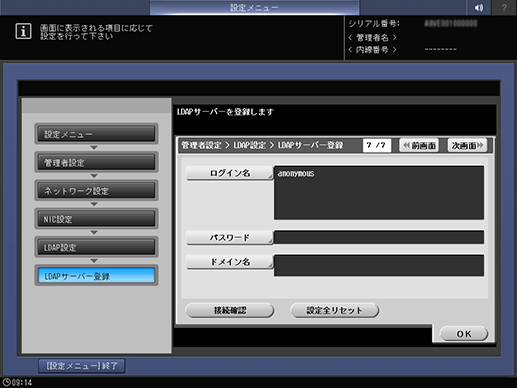Click the clock icon in the status bar
This screenshot has width=517, height=388.
tap(6, 382)
